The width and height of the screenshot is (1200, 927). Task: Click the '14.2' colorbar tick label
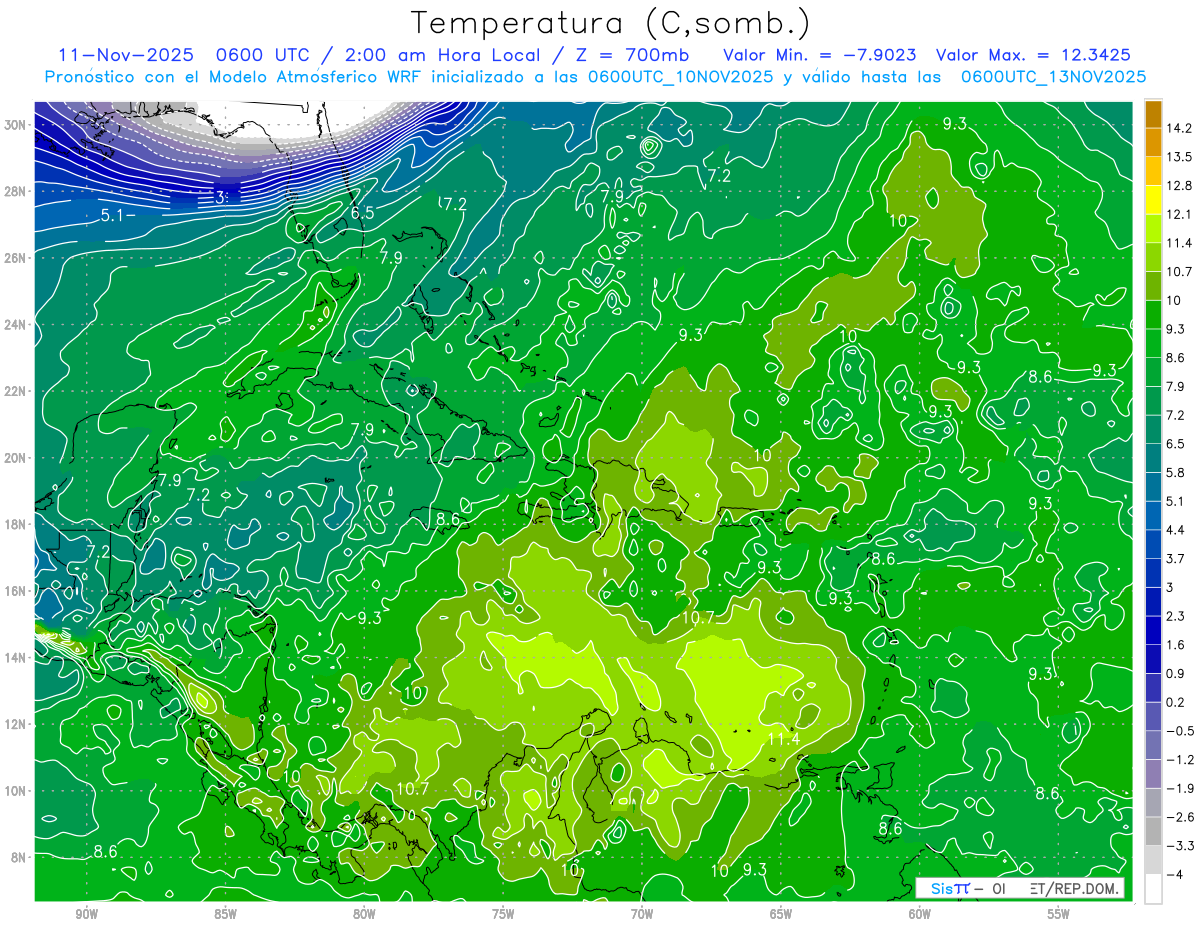1180,128
